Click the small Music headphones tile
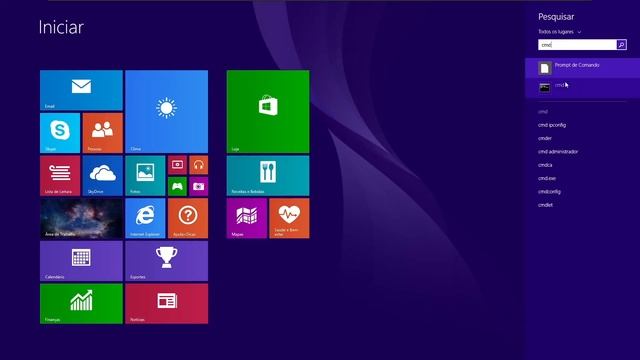 coord(198,165)
